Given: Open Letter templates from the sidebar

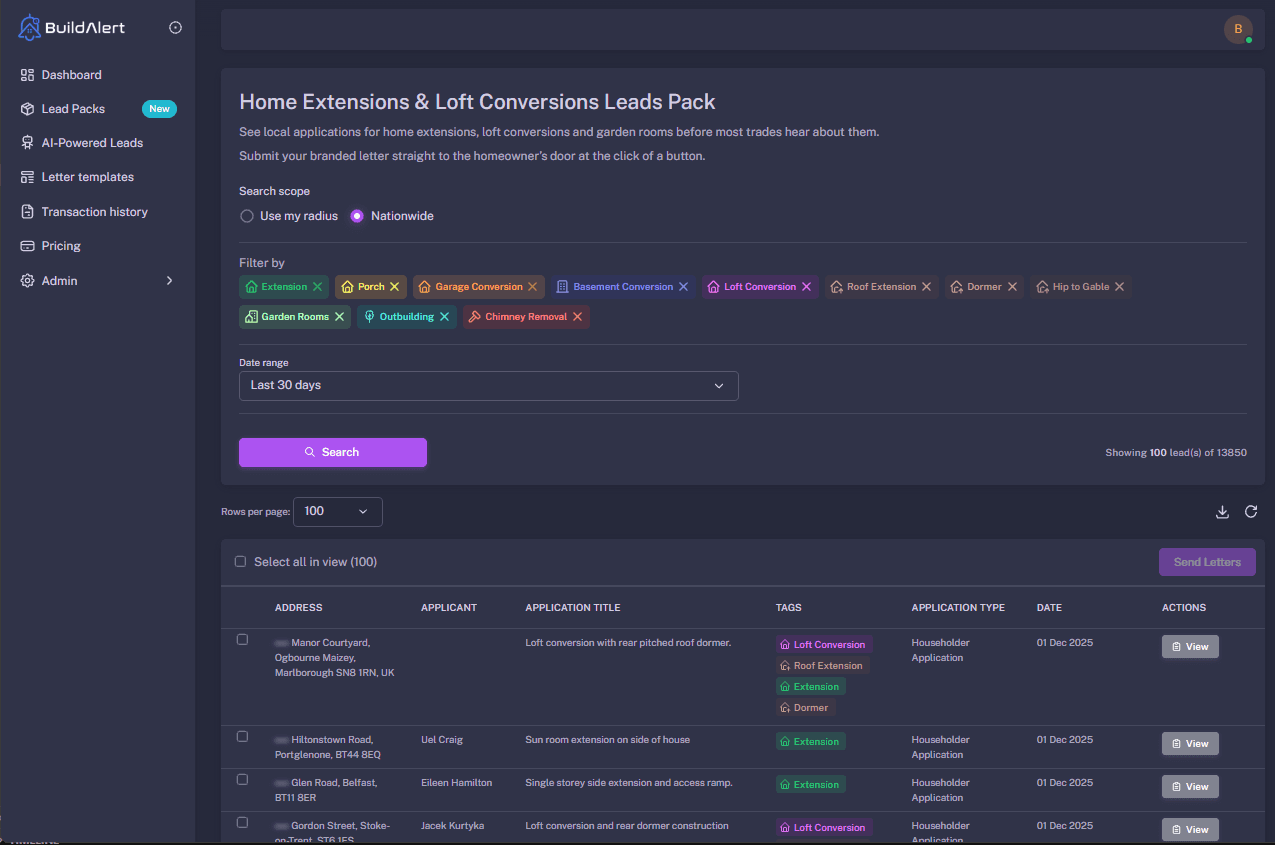Looking at the screenshot, I should pos(85,176).
